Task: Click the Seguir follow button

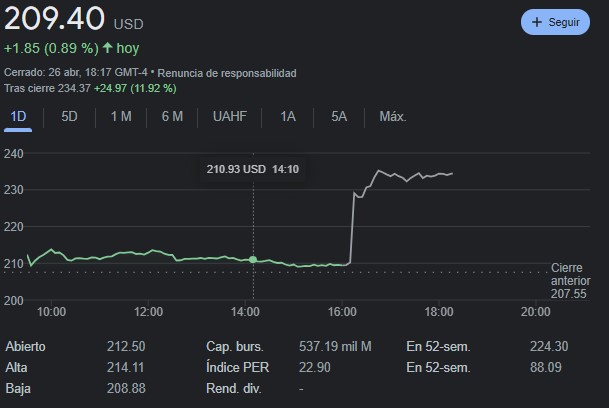Action: pyautogui.click(x=555, y=22)
